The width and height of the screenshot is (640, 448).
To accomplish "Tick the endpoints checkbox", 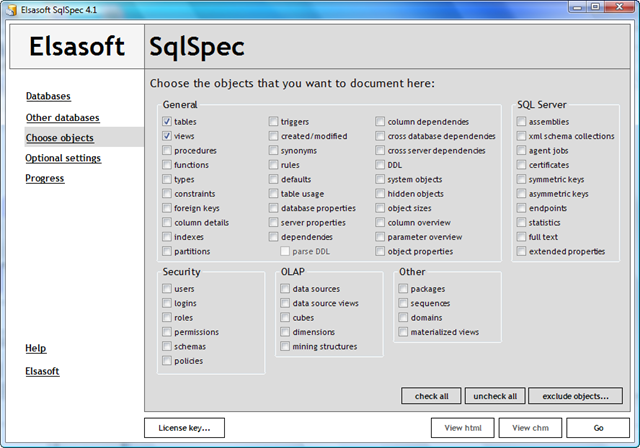I will click(x=521, y=208).
